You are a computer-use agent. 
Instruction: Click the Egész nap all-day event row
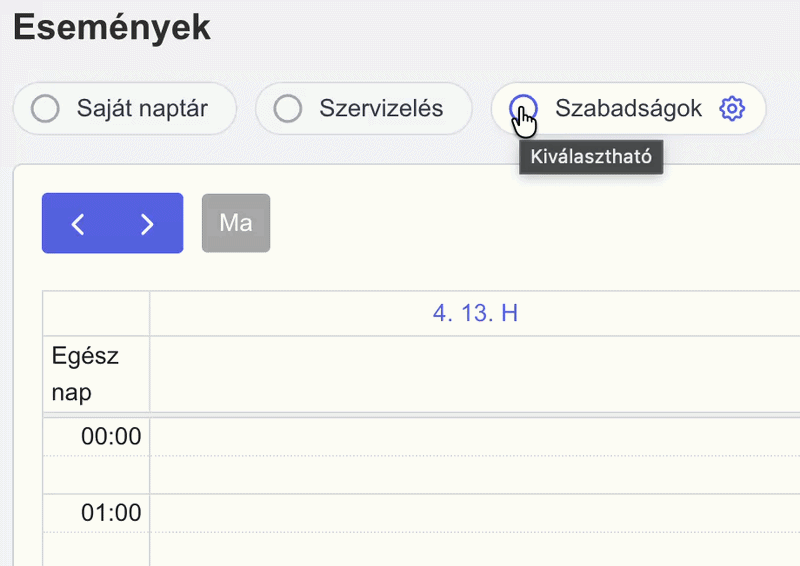475,374
